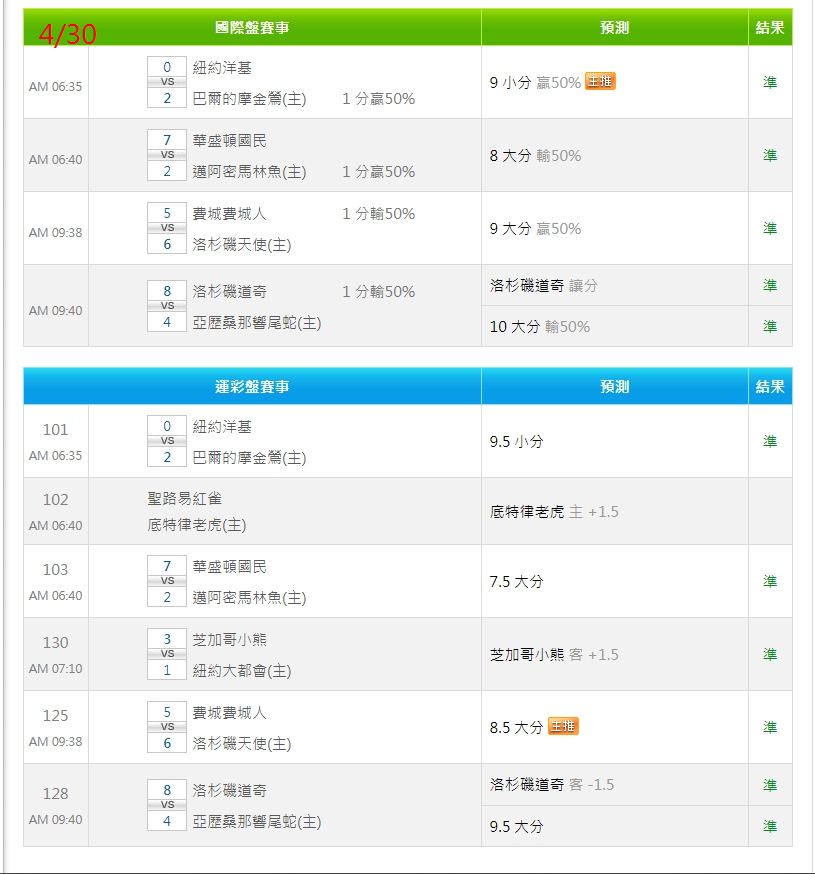Select 芝加哥小熊 team in game 130

230,639
